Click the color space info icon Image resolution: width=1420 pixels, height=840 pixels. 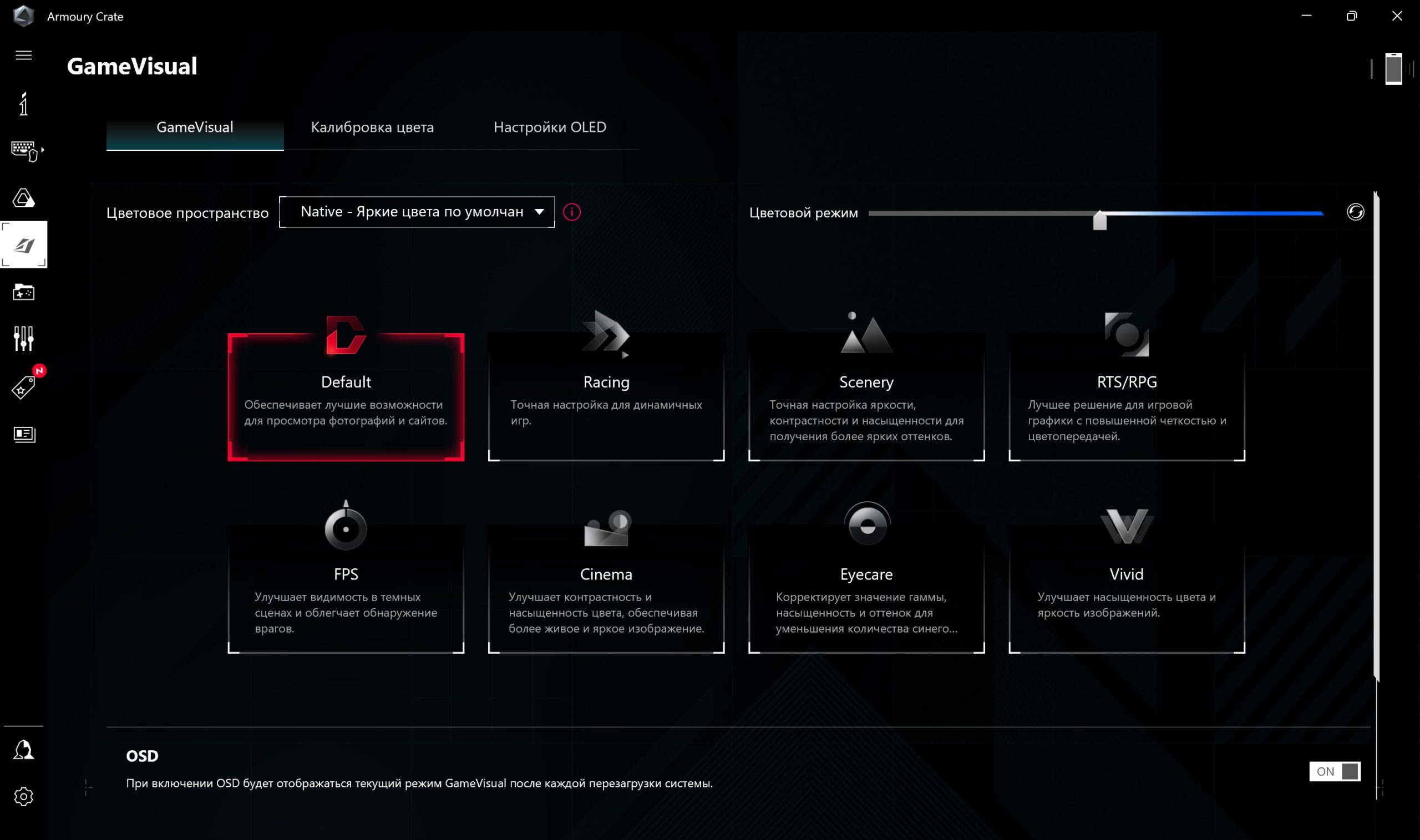coord(572,212)
